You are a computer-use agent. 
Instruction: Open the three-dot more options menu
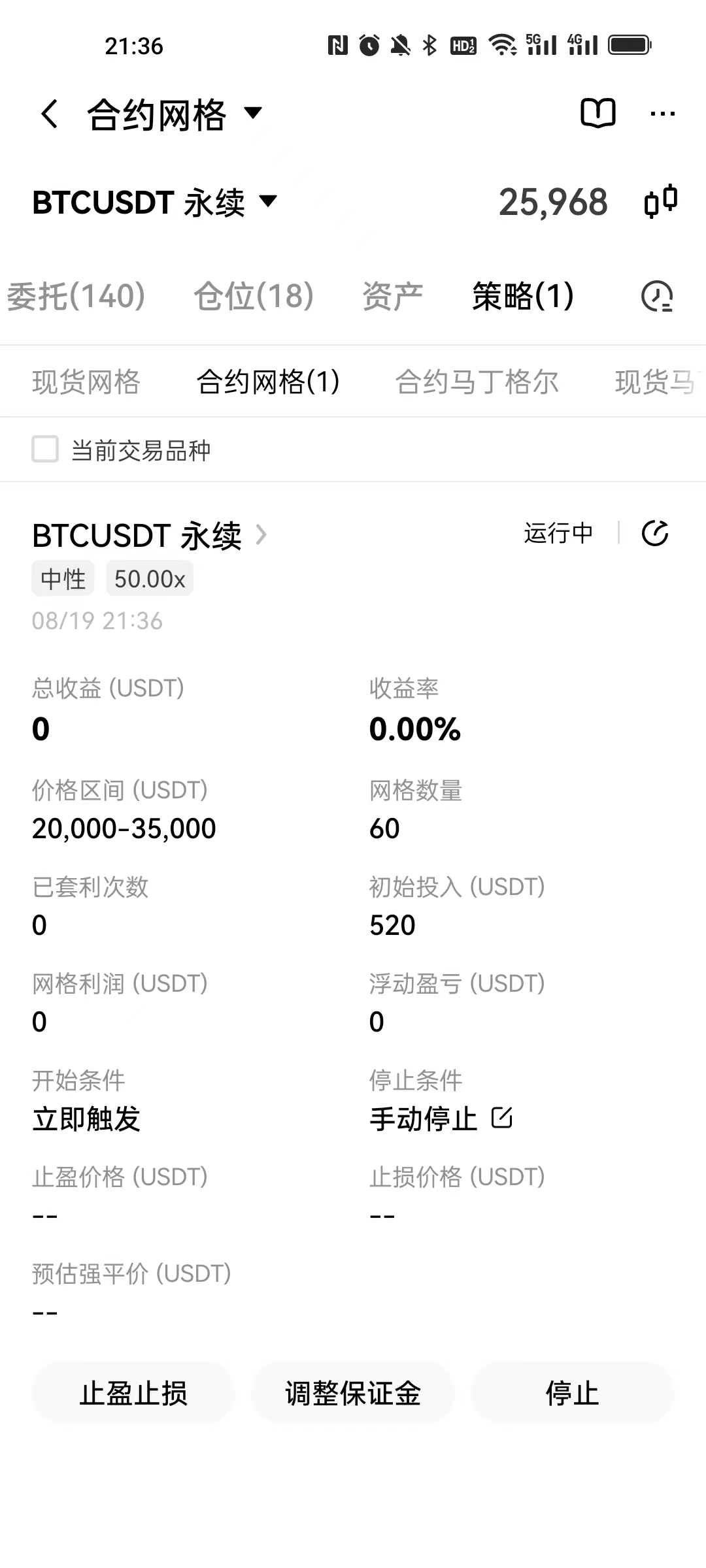(x=662, y=114)
